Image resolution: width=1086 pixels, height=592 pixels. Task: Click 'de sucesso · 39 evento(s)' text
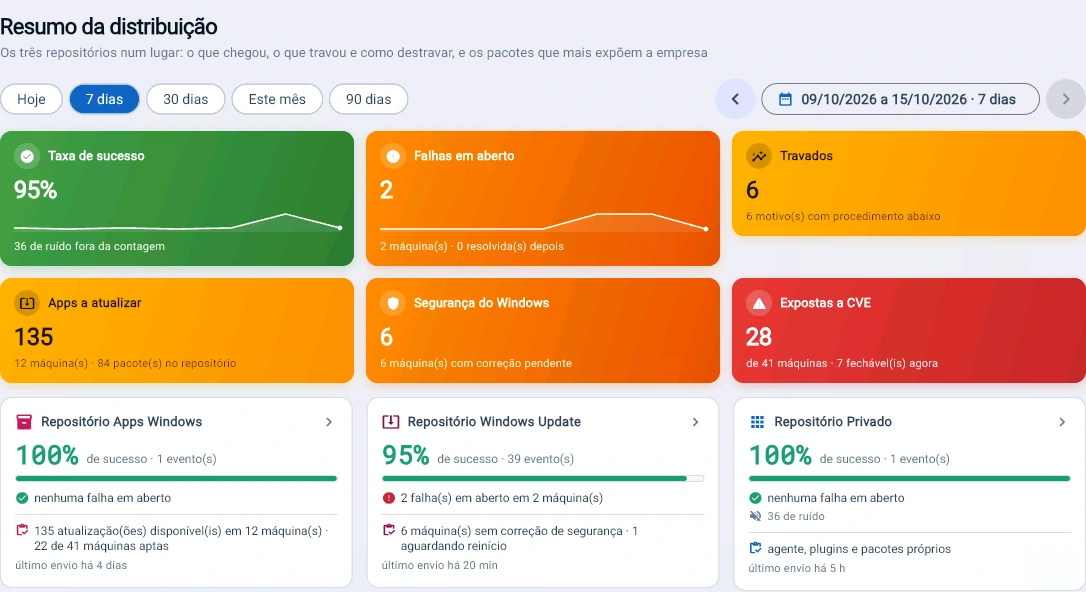(506, 458)
